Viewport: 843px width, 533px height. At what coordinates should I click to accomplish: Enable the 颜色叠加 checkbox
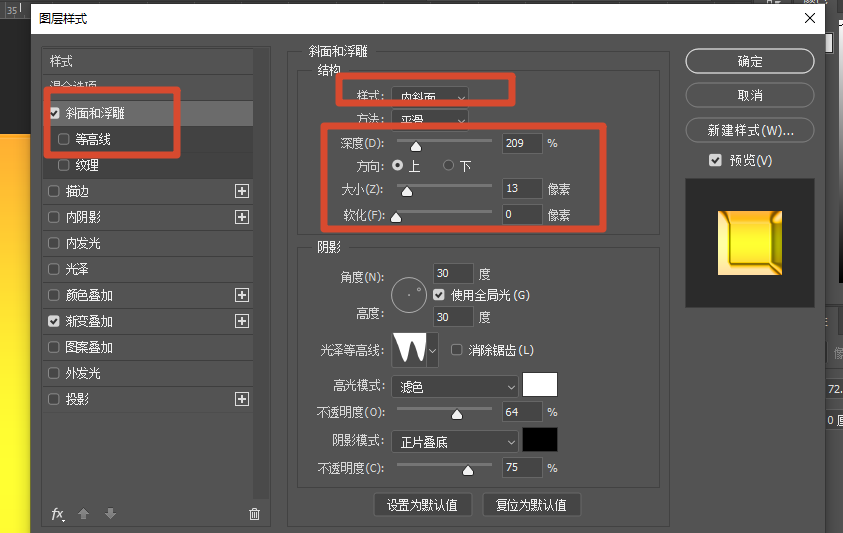[x=54, y=295]
